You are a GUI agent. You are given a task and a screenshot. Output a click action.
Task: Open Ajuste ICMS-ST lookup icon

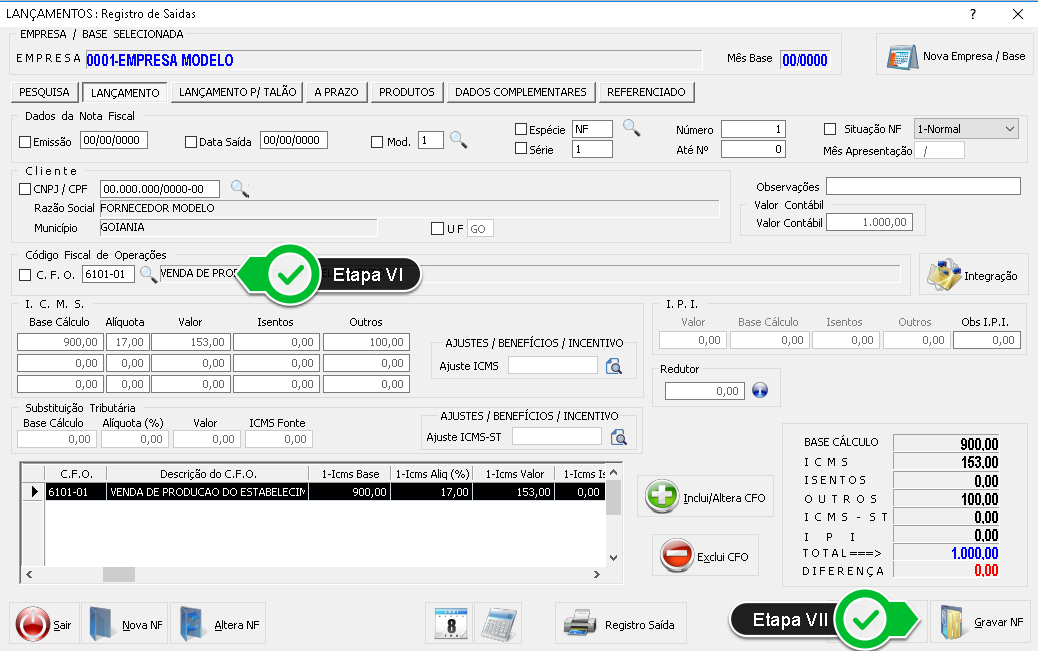click(x=619, y=437)
